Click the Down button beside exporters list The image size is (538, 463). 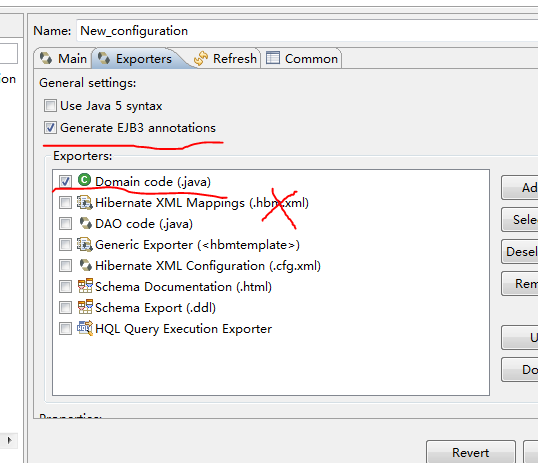click(x=519, y=370)
